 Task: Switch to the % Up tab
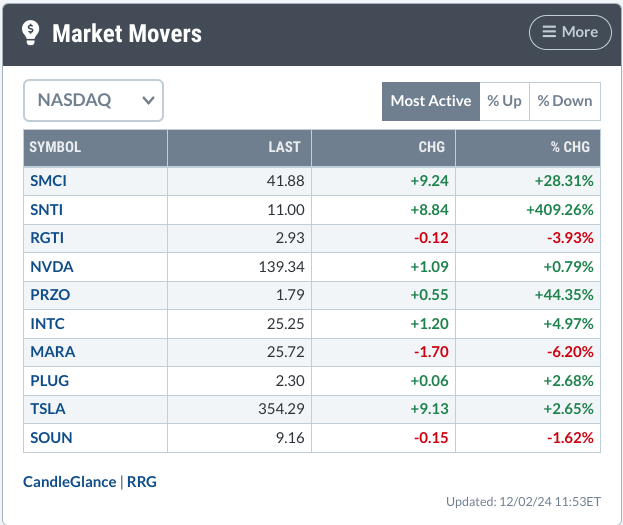(504, 101)
